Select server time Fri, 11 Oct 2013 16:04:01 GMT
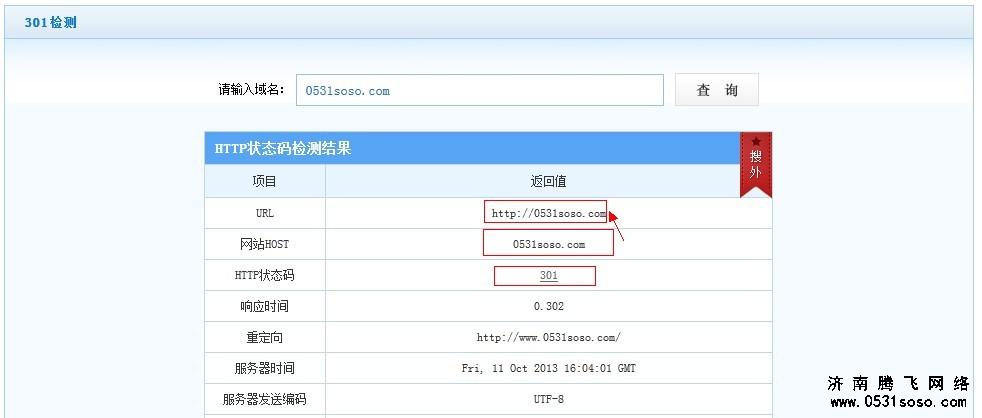Image resolution: width=982 pixels, height=418 pixels. (x=549, y=368)
